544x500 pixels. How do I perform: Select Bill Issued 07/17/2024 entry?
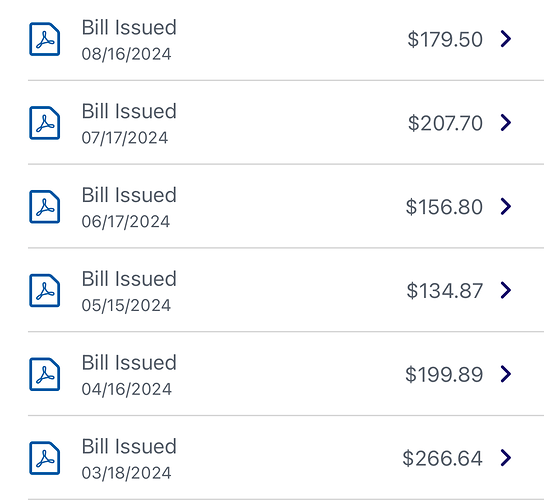coord(286,122)
